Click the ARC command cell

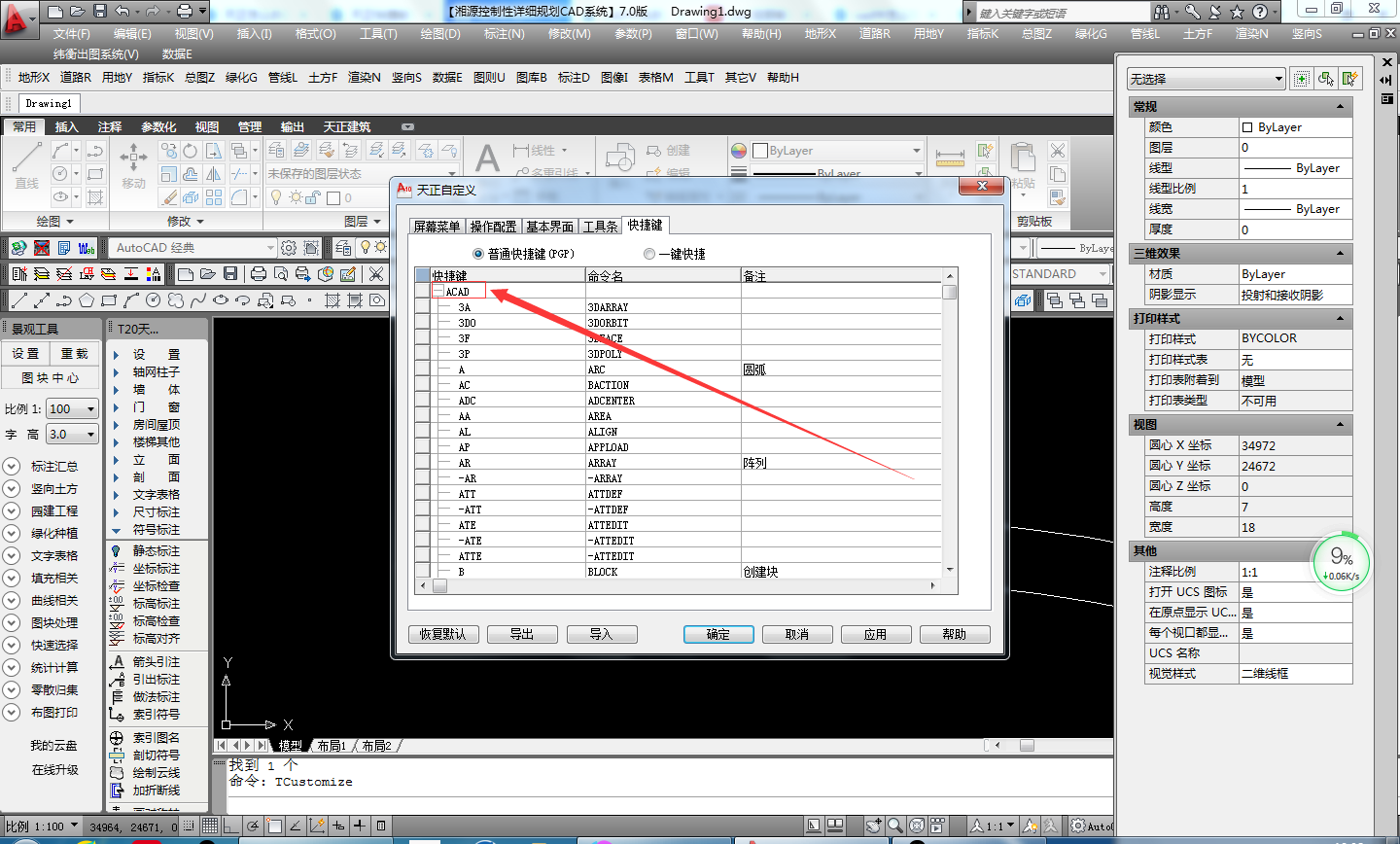[663, 369]
